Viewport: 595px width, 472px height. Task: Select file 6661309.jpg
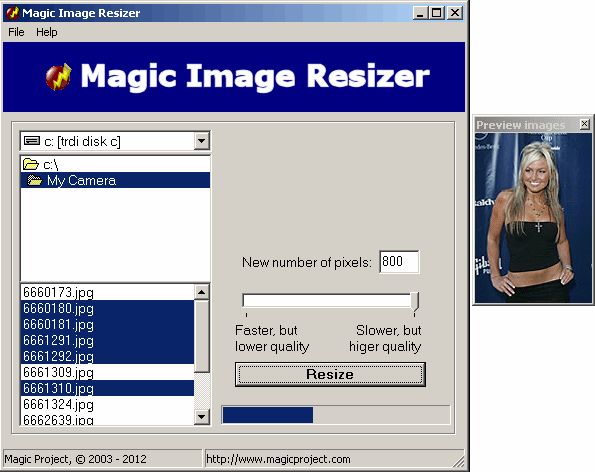click(107, 372)
